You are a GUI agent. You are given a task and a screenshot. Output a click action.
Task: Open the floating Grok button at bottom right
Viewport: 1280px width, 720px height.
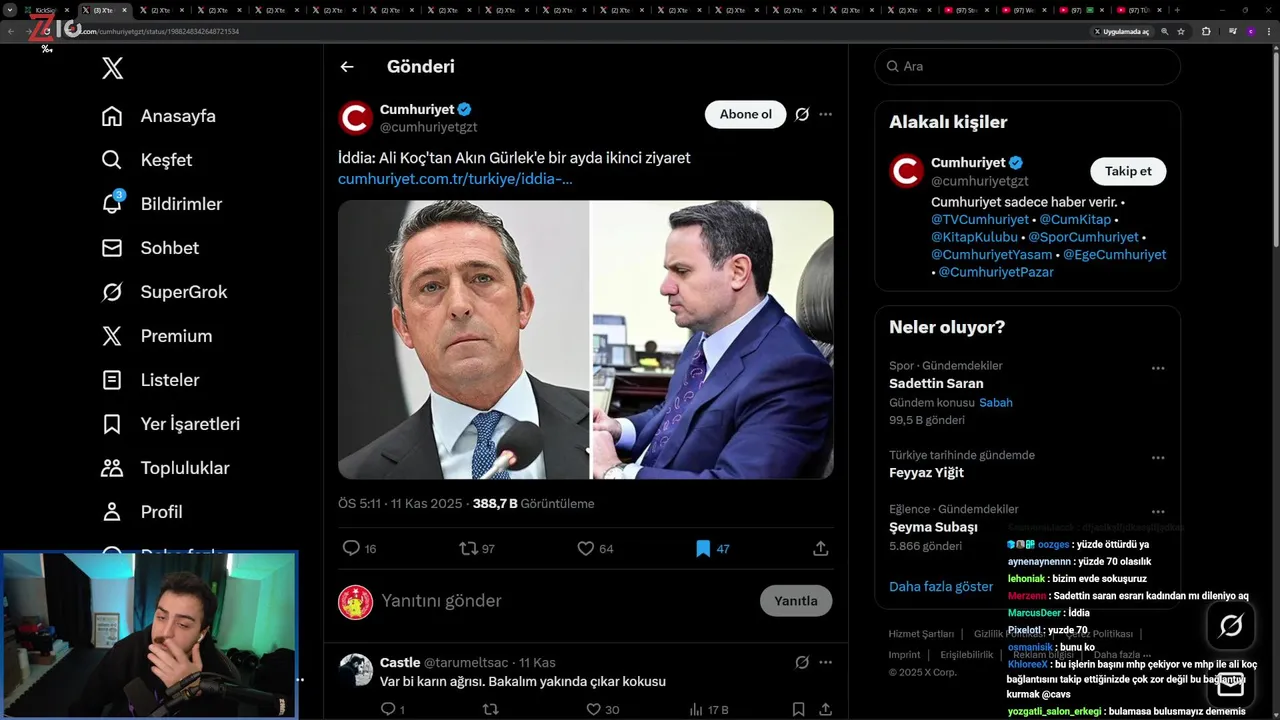point(1231,626)
